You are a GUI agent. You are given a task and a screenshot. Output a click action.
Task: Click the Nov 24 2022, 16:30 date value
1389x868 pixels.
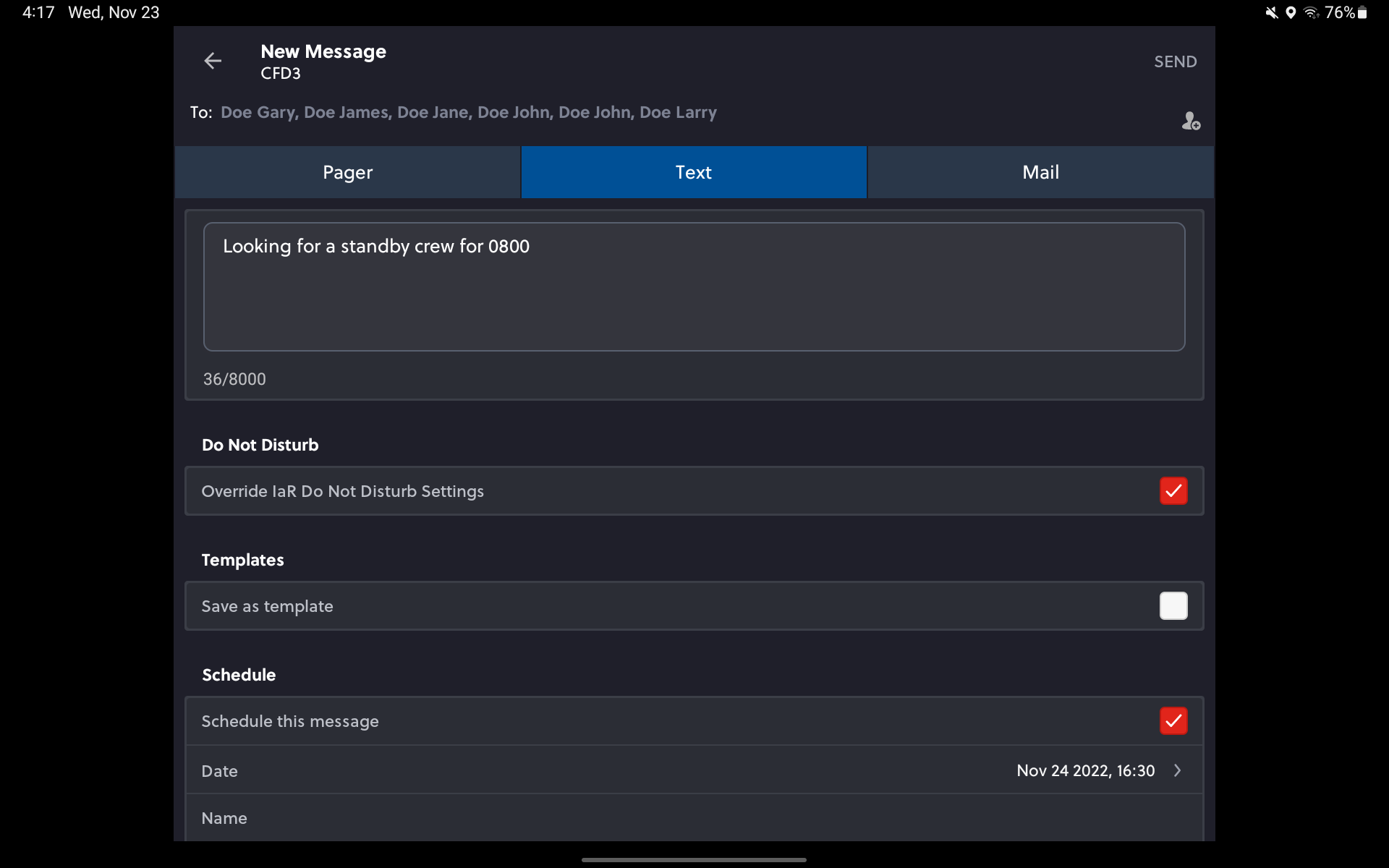(1085, 770)
